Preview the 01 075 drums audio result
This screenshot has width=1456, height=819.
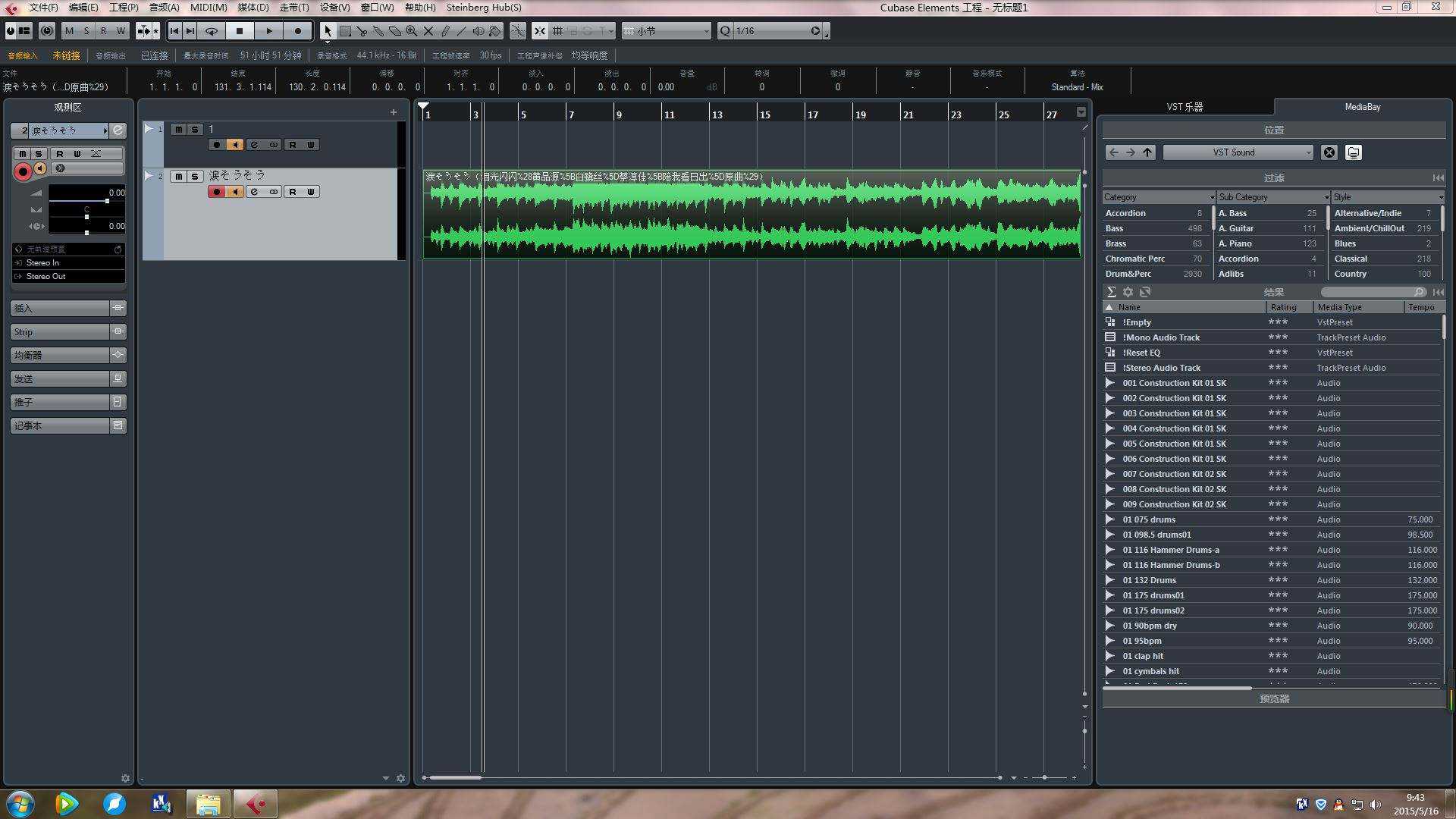pyautogui.click(x=1110, y=519)
